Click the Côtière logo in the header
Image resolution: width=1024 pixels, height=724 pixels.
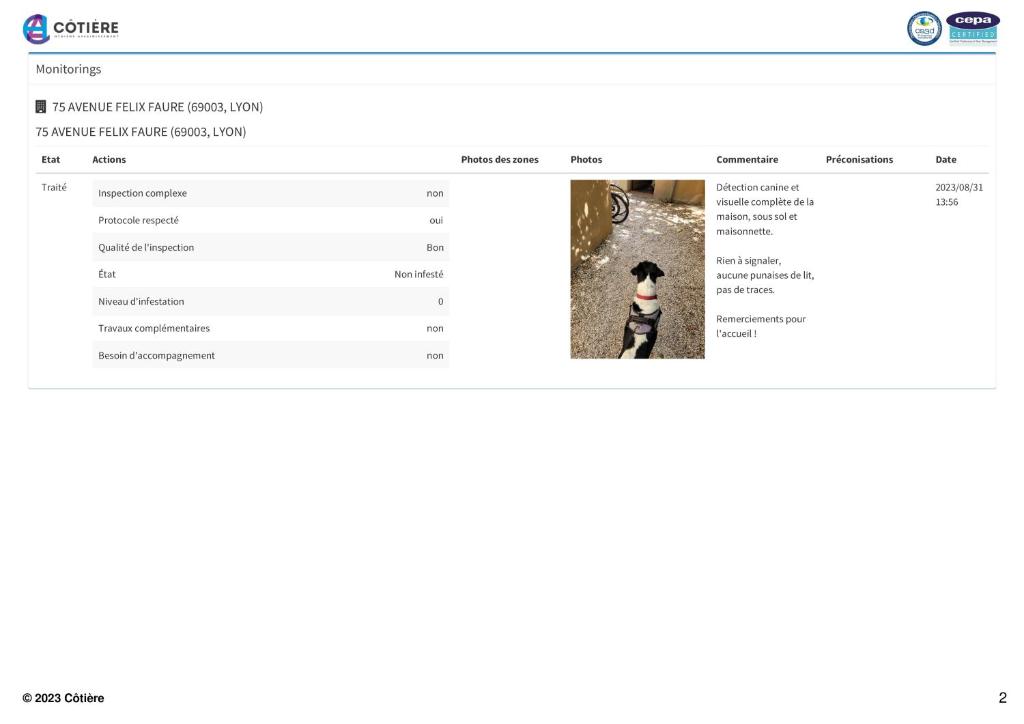coord(70,29)
